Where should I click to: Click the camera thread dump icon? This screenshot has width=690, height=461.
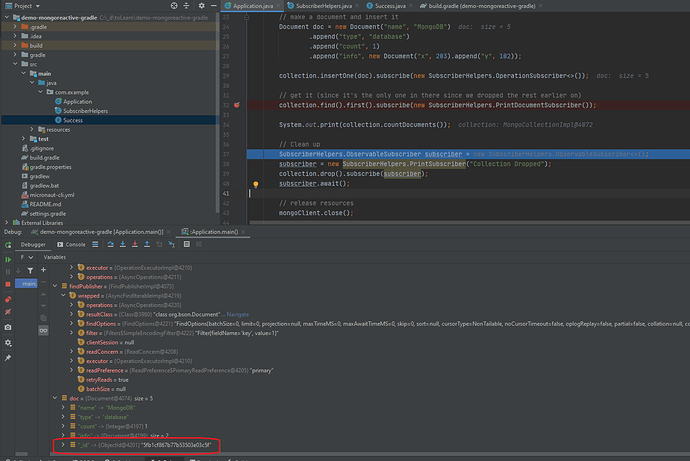coord(8,327)
